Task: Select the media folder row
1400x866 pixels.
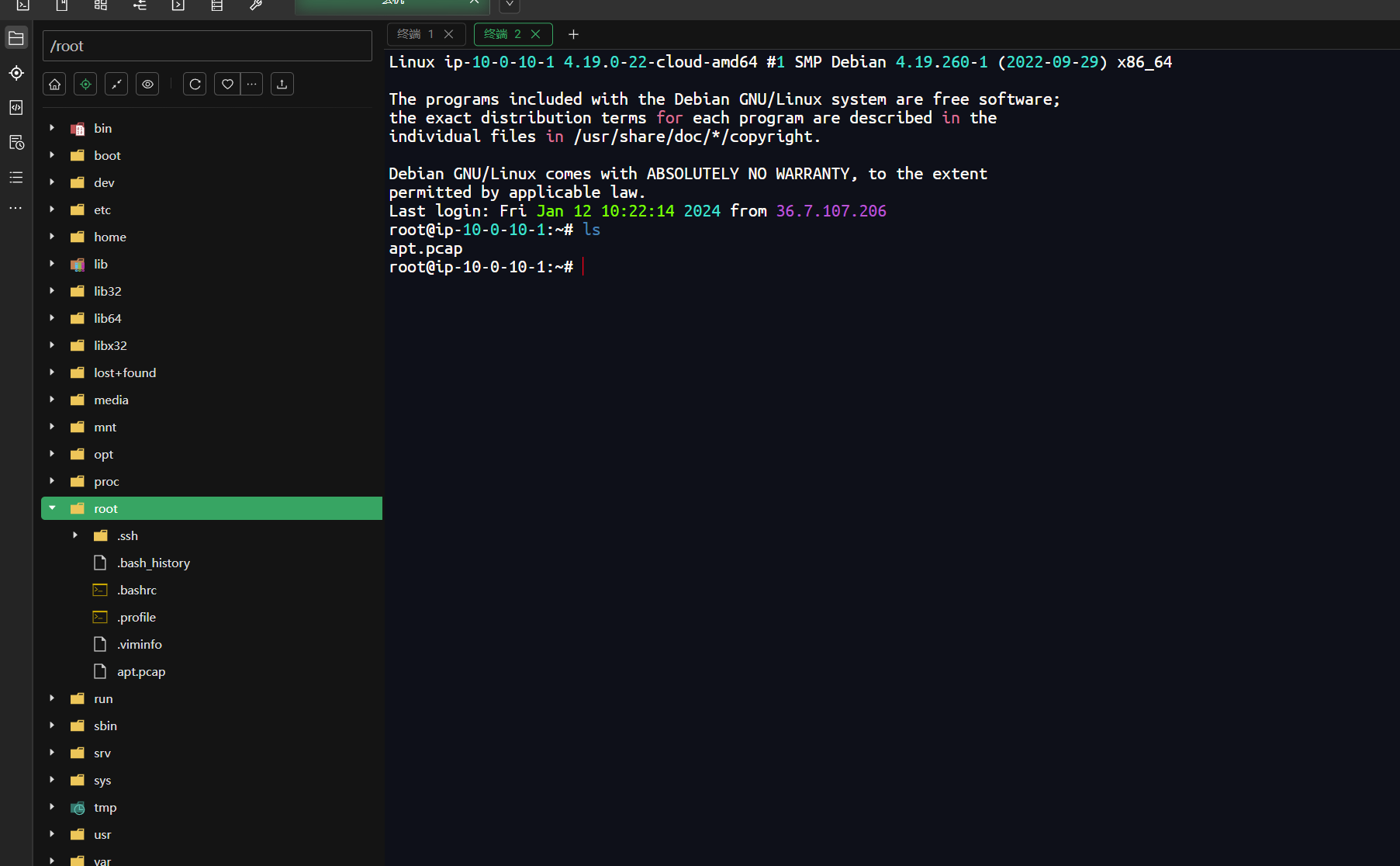Action: click(x=212, y=400)
